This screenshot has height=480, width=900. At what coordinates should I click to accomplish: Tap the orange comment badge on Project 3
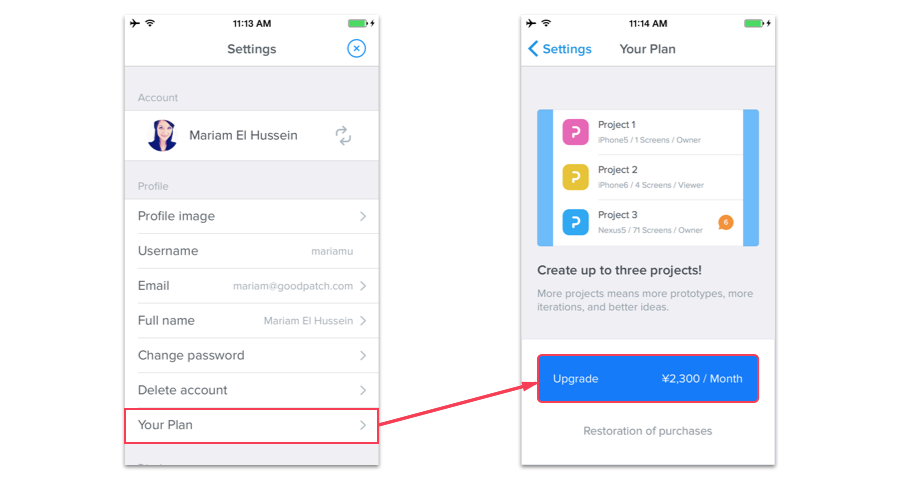click(726, 222)
